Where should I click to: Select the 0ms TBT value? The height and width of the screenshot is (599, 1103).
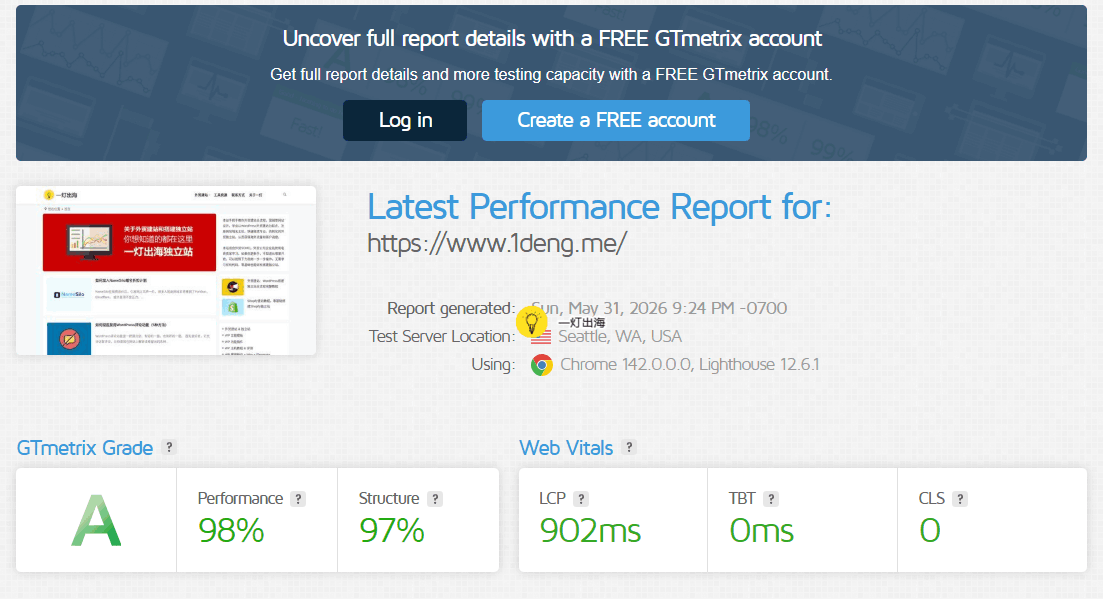coord(762,531)
